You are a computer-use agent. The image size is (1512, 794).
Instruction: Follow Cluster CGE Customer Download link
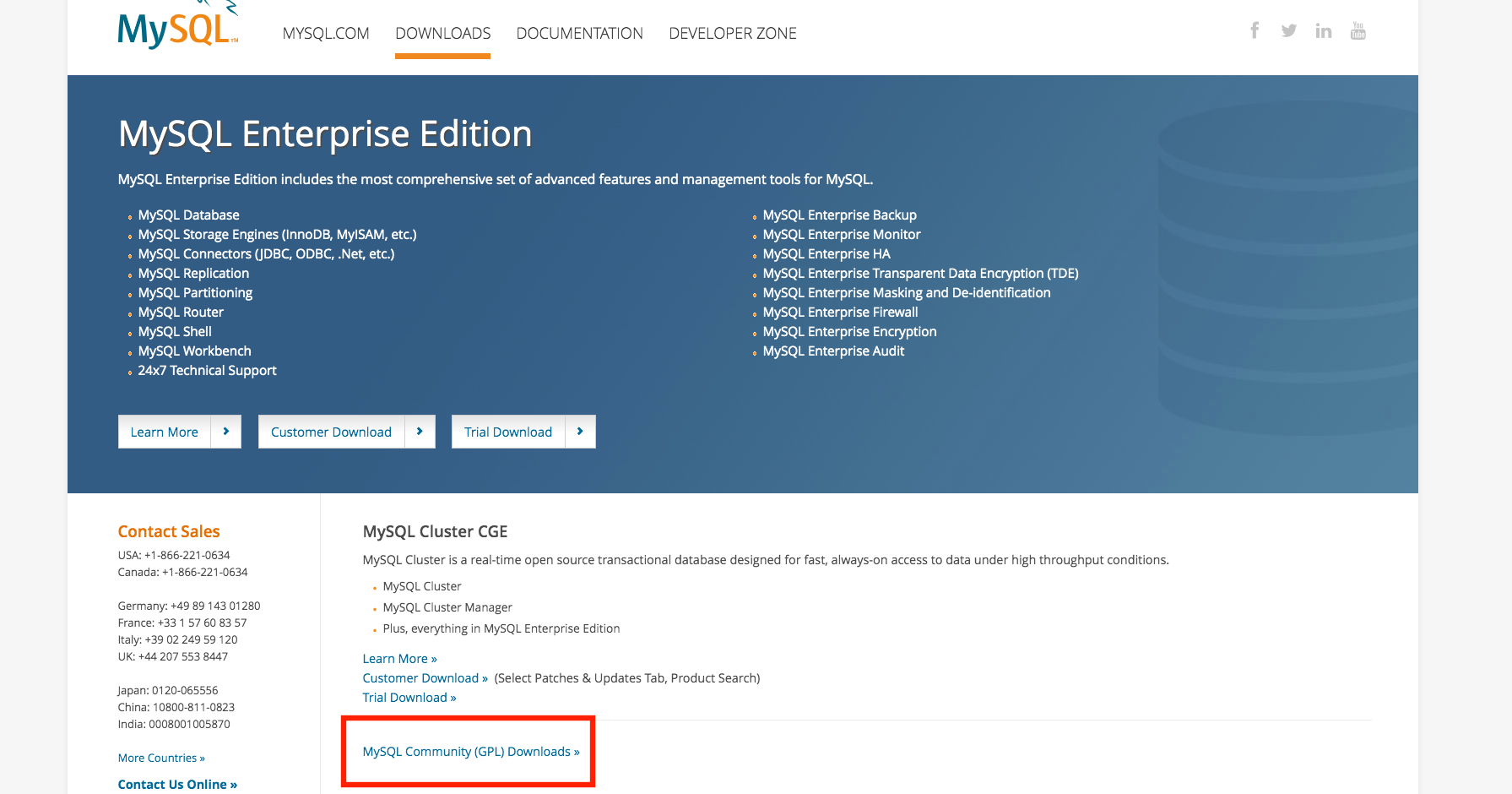tap(425, 678)
